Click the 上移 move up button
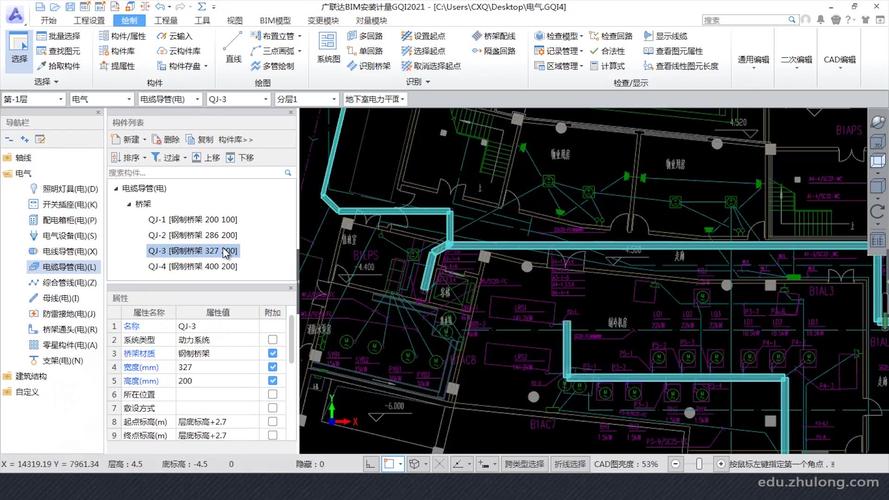This screenshot has height=500, width=889. point(206,158)
